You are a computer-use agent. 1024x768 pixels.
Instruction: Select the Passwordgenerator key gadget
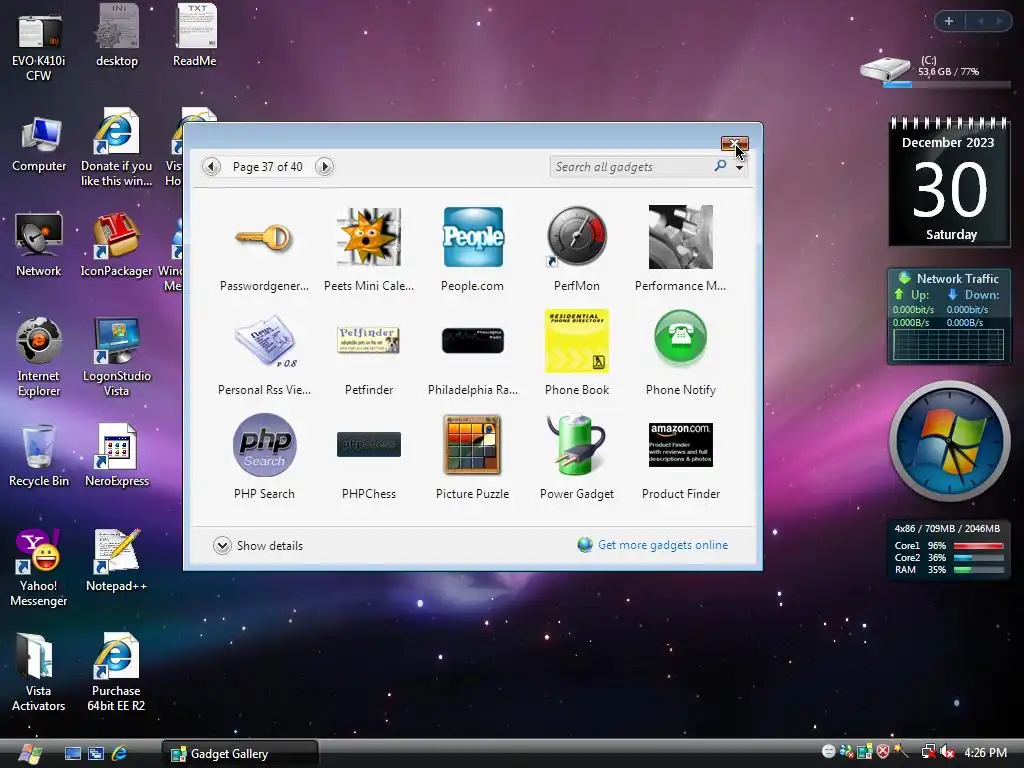[x=264, y=237]
